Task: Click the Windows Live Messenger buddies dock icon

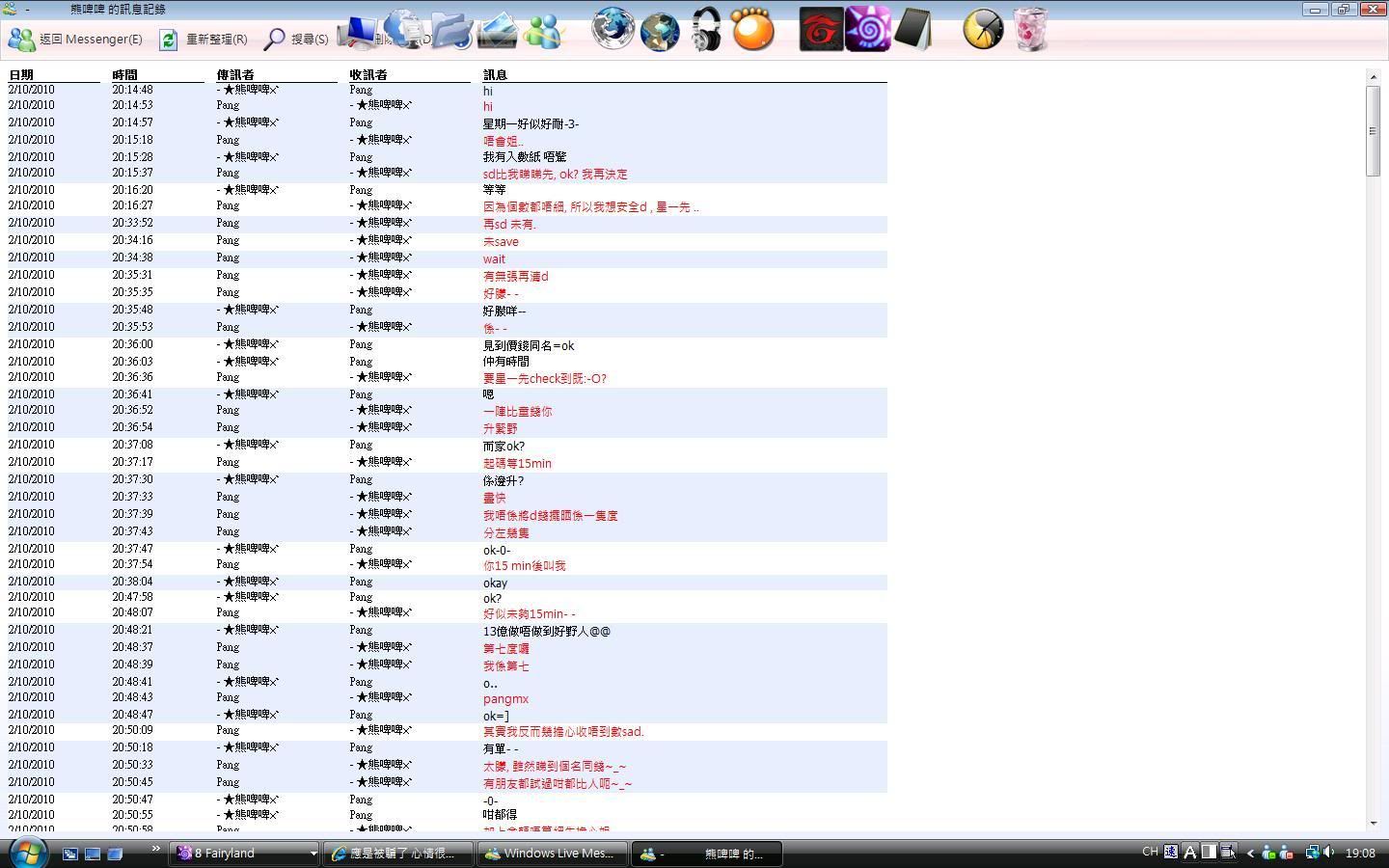Action: click(x=543, y=31)
